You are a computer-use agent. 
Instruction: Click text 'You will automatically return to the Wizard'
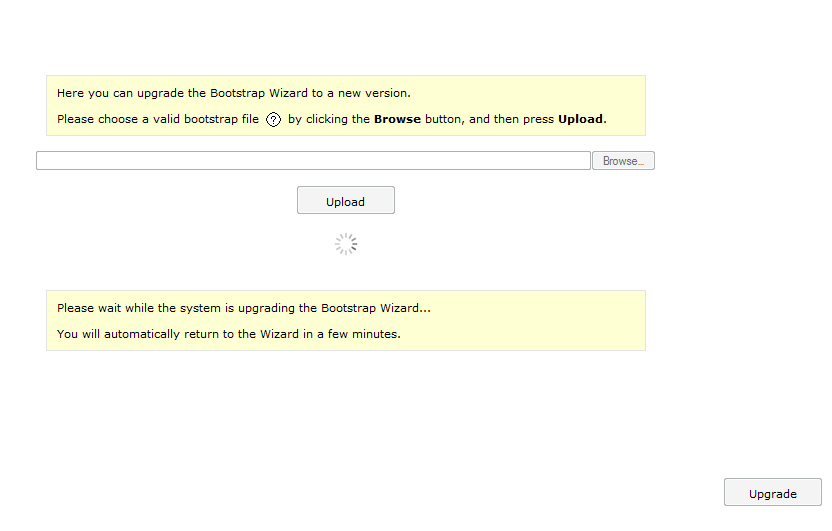178,334
